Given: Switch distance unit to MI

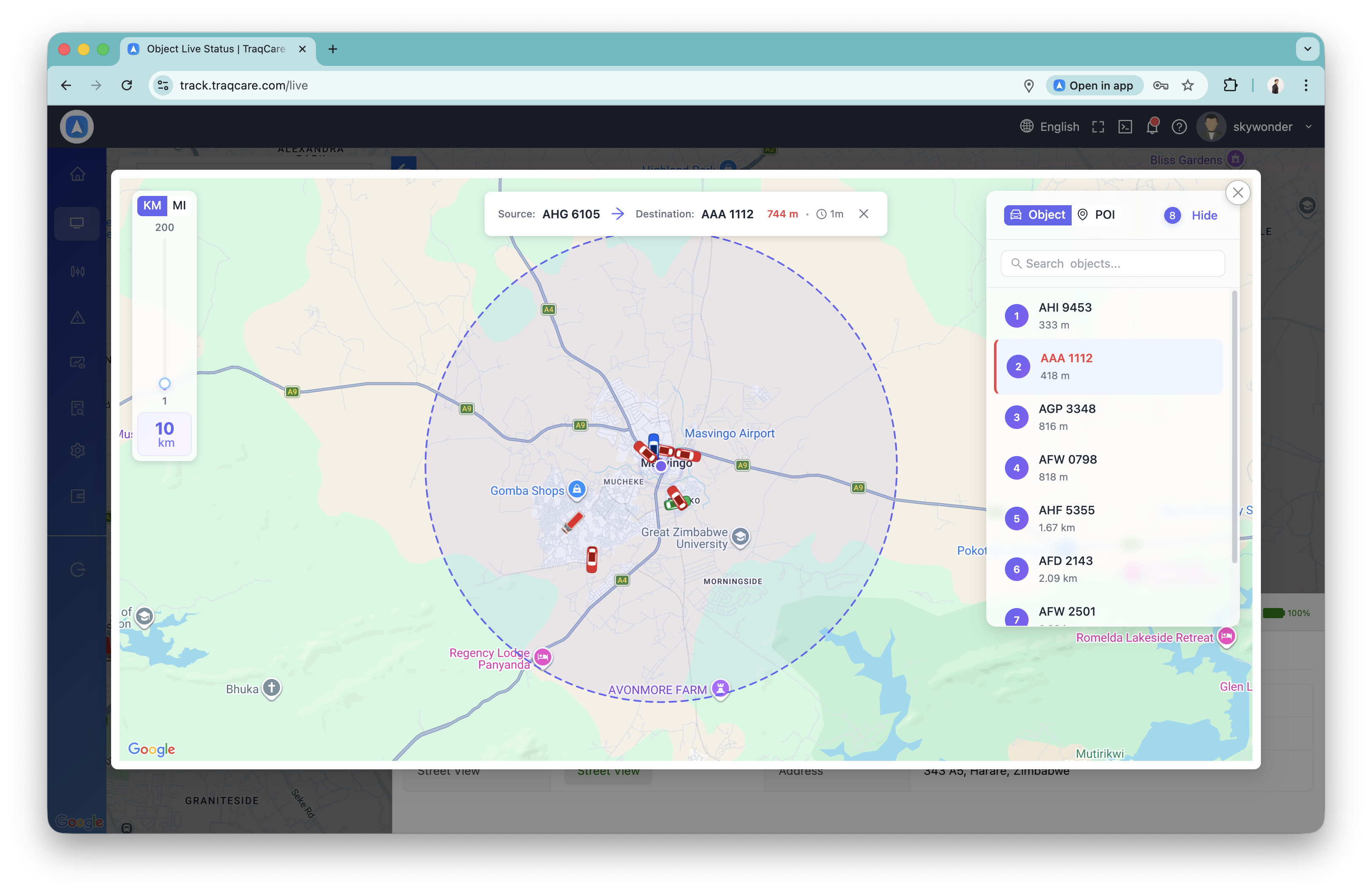Looking at the screenshot, I should (179, 206).
